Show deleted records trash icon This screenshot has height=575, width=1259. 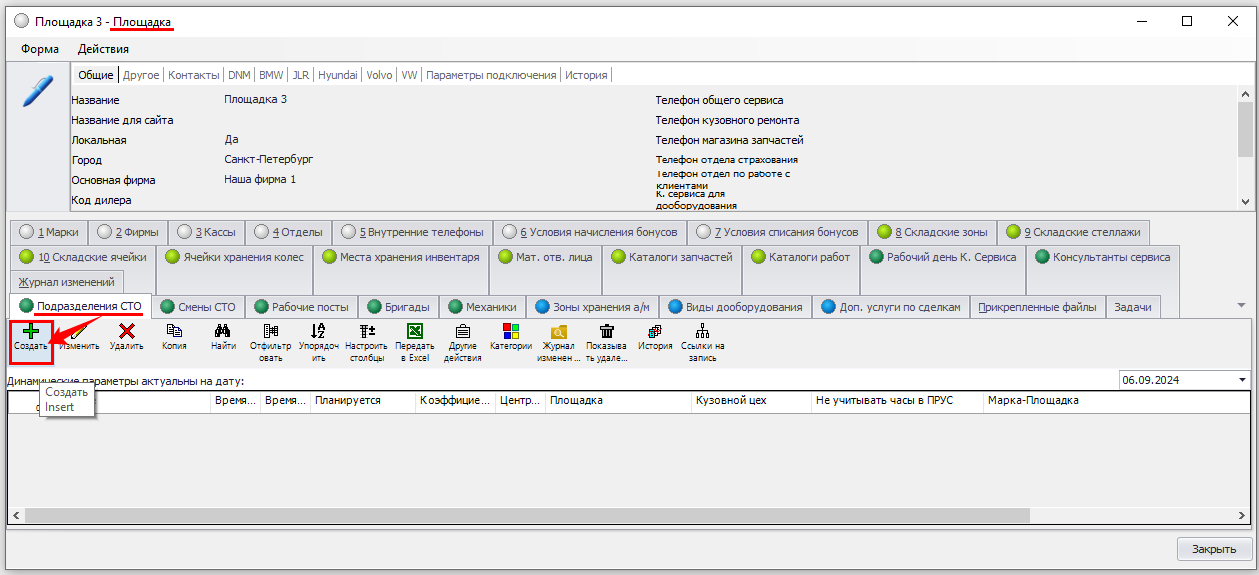(606, 331)
